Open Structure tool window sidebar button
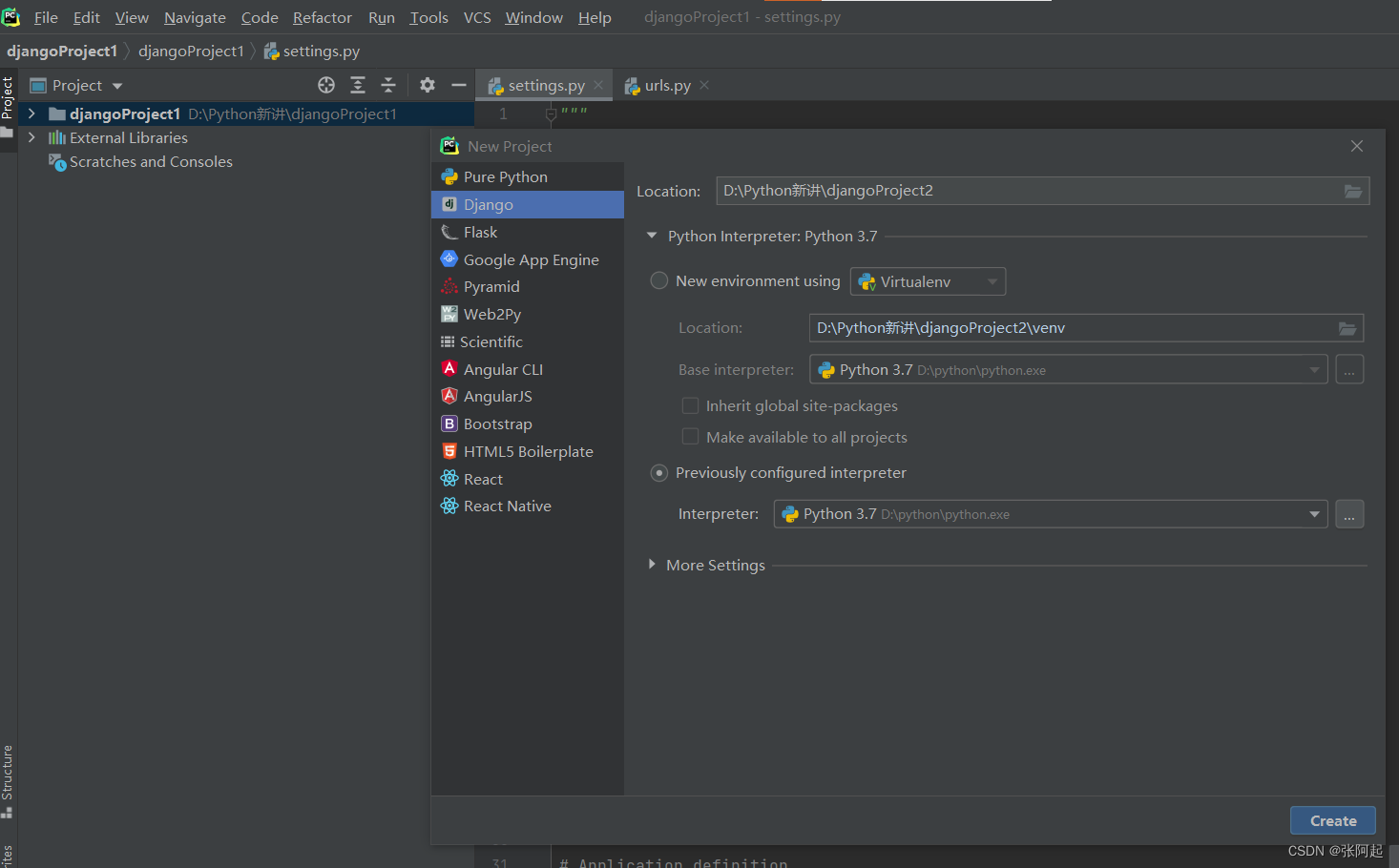 [8, 780]
